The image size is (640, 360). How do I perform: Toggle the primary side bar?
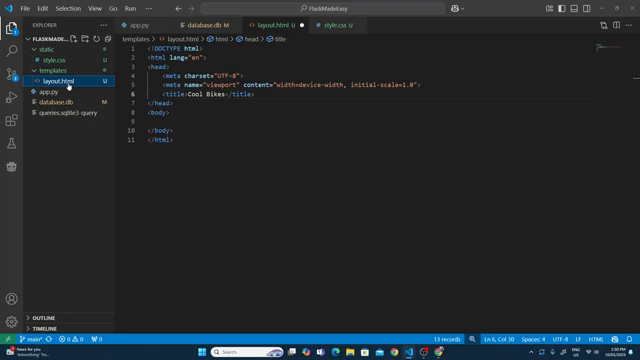pos(562,8)
